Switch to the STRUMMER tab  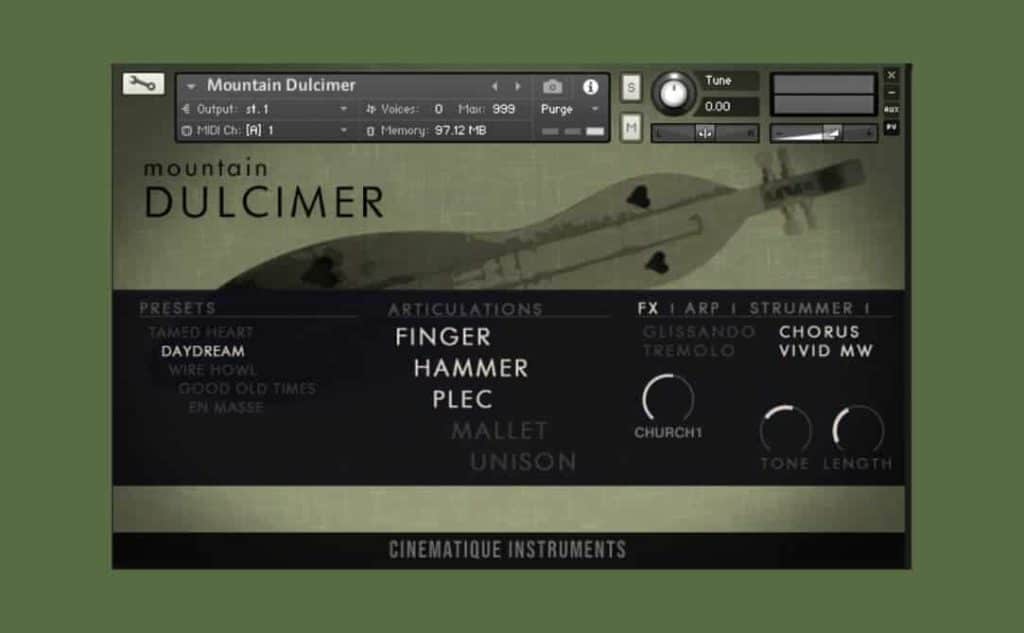[801, 308]
